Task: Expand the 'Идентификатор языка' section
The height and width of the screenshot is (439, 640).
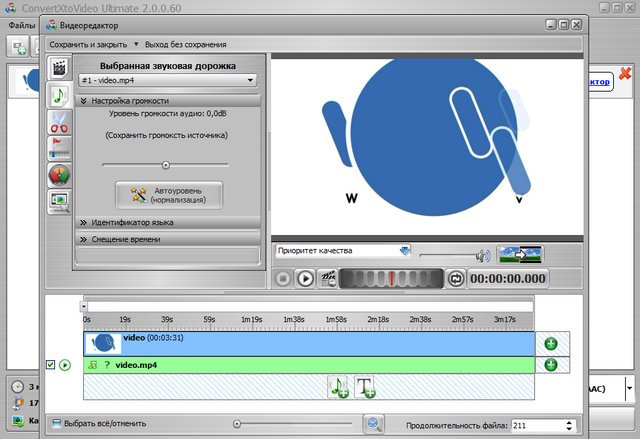Action: 167,223
